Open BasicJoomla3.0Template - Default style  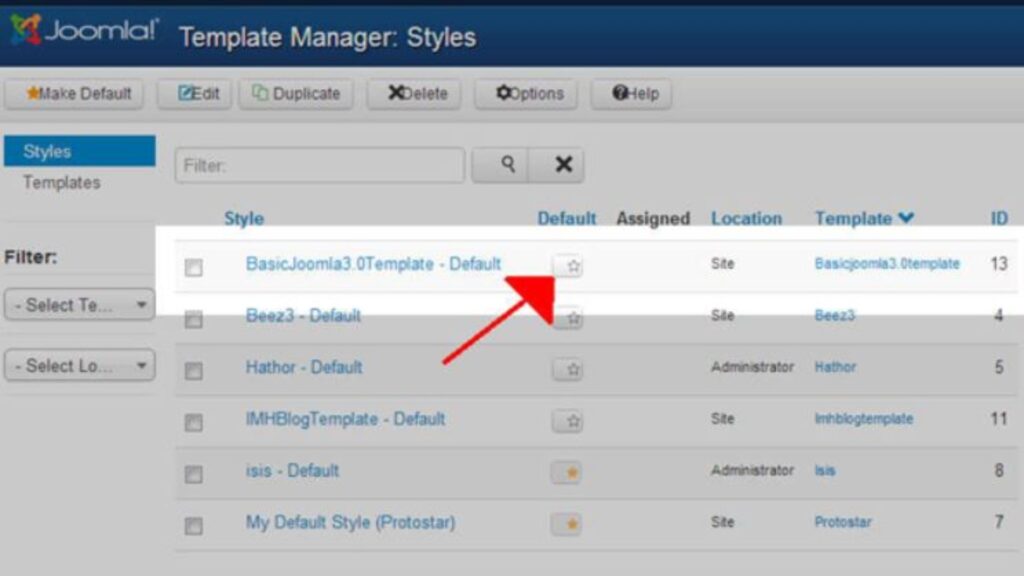[x=374, y=264]
